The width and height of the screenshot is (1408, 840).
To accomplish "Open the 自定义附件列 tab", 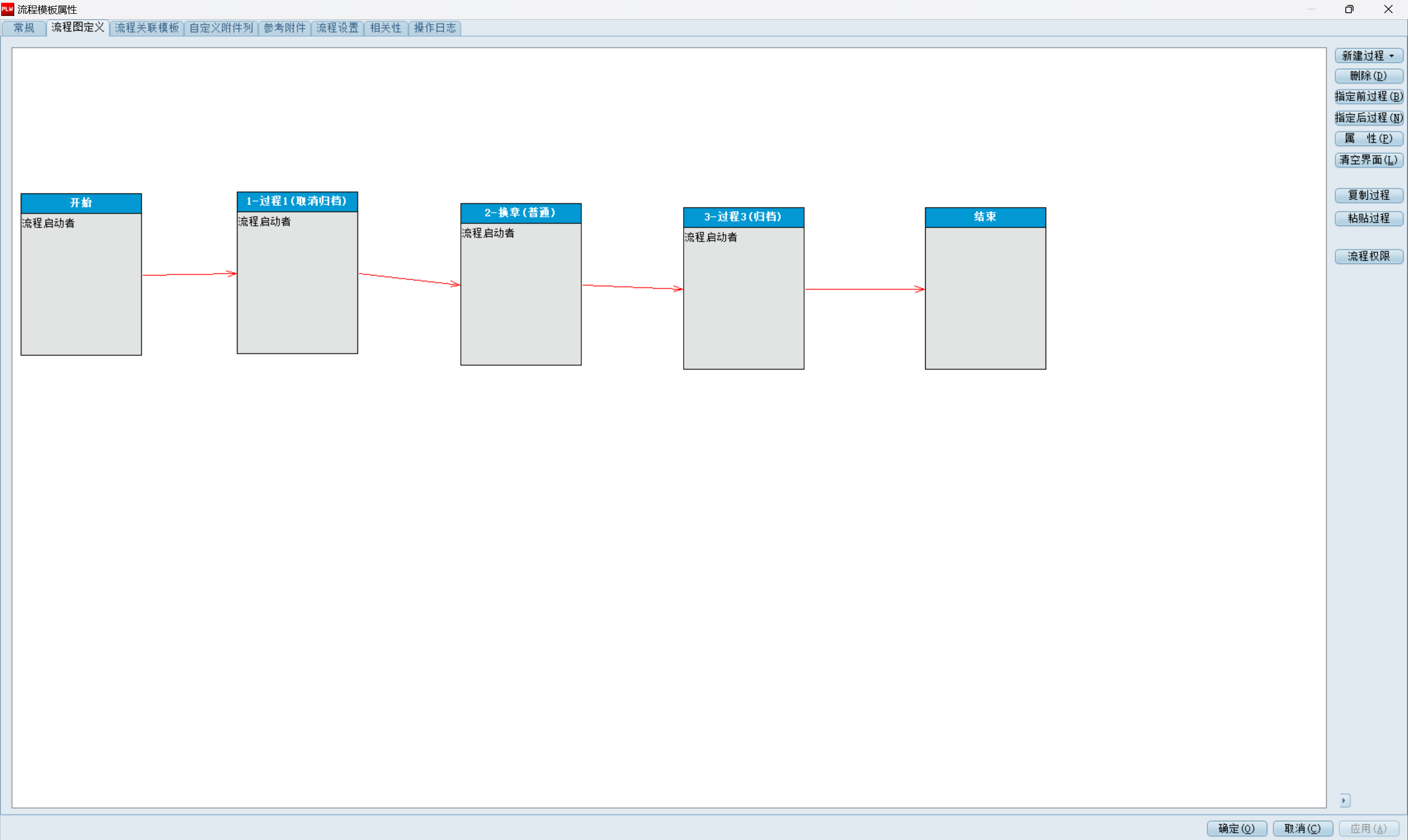I will click(221, 27).
